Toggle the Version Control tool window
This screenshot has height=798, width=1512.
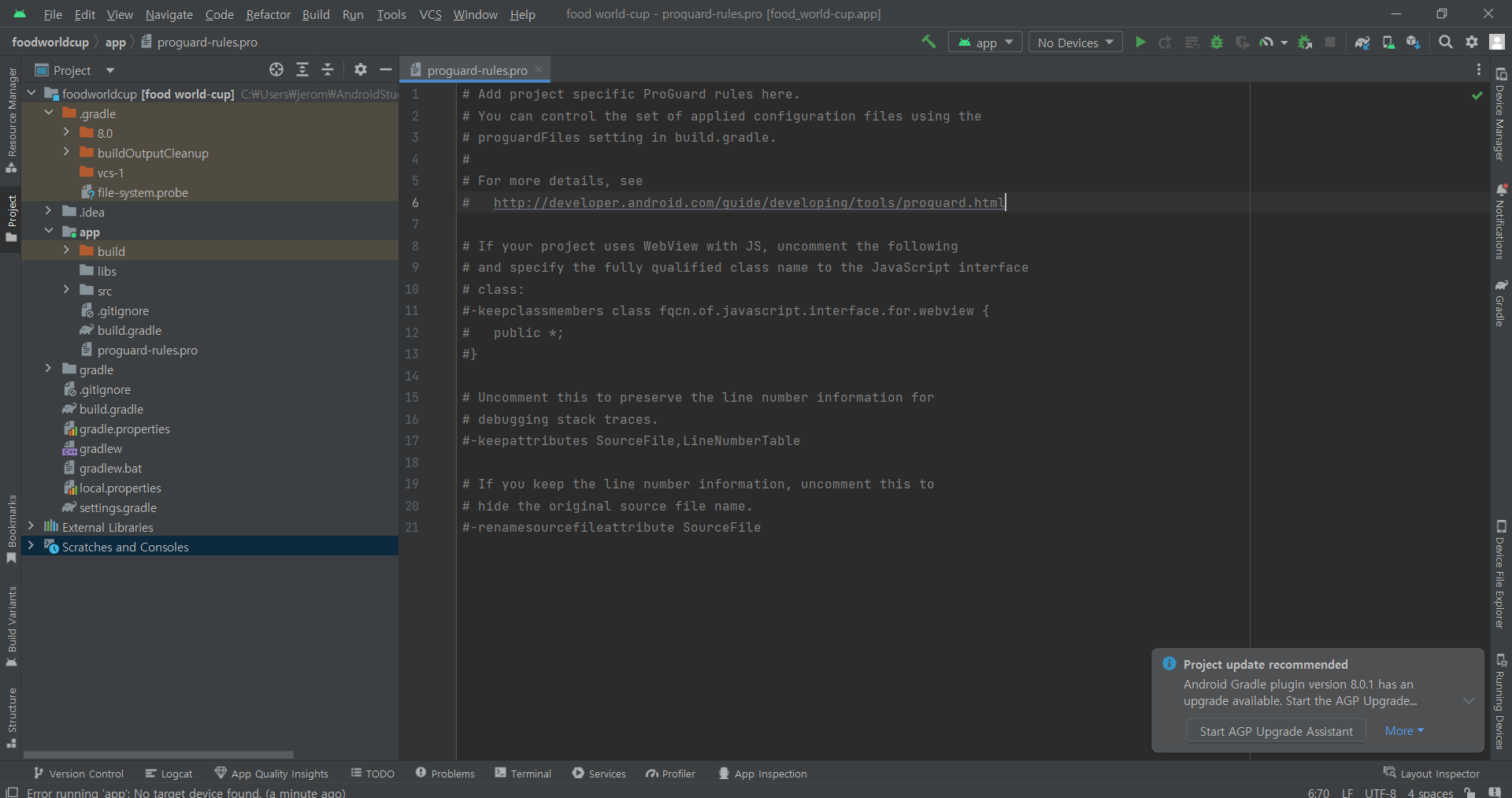[x=78, y=774]
